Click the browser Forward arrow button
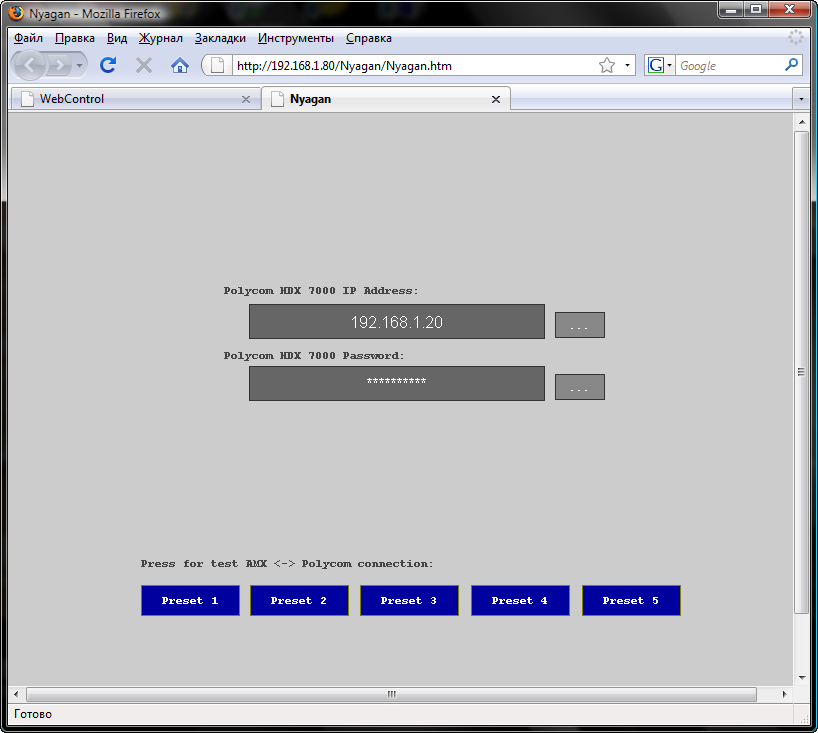Screen dimensions: 818x733 pos(59,65)
